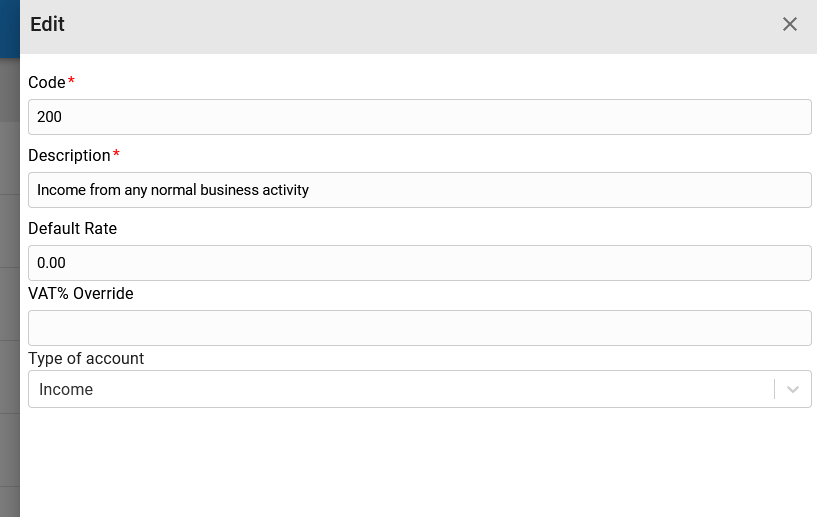The image size is (817, 517).
Task: Click the Description label text
Action: point(69,155)
